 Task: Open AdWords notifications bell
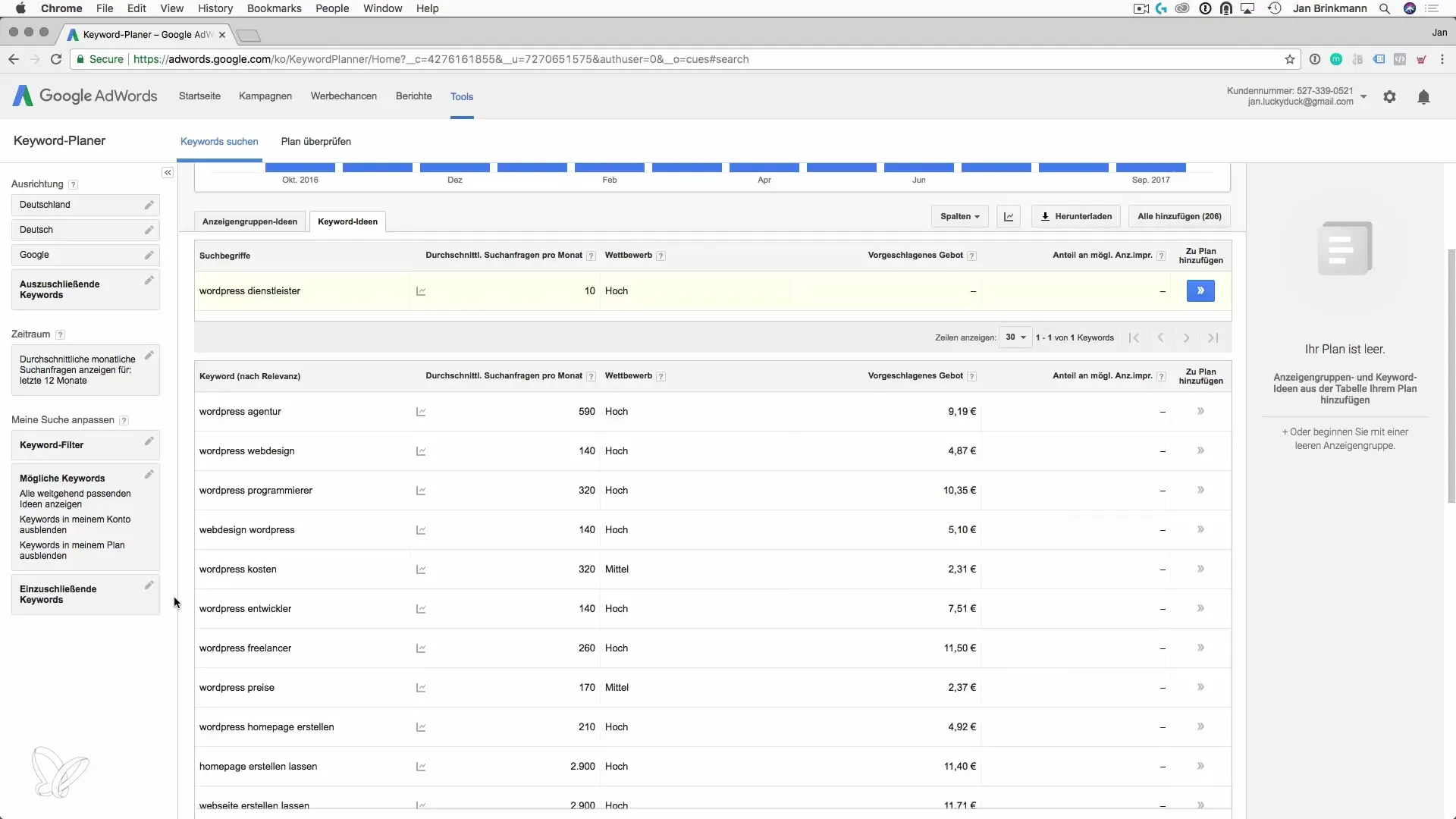pos(1423,96)
